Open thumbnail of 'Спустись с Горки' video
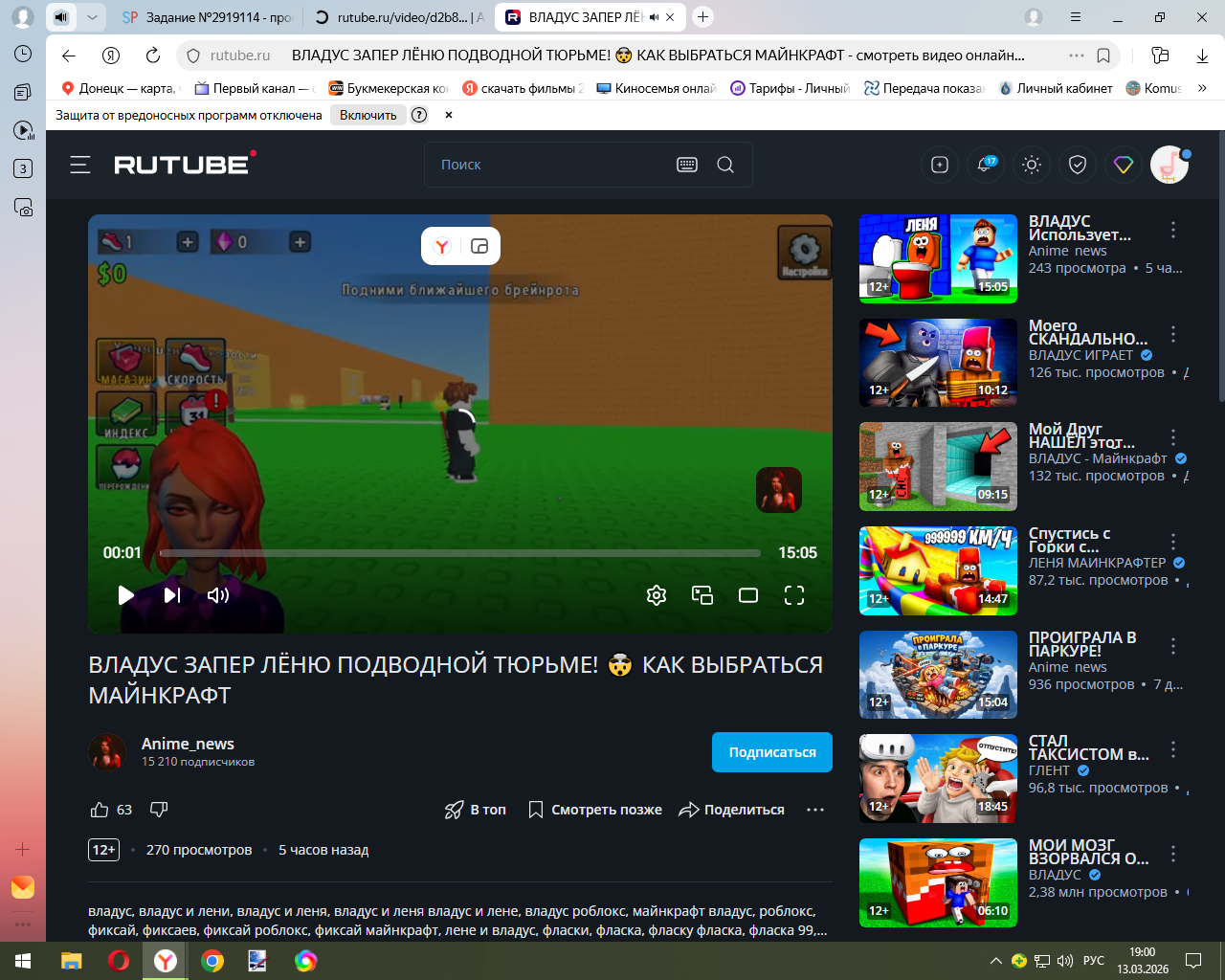This screenshot has height=980, width=1225. point(938,570)
